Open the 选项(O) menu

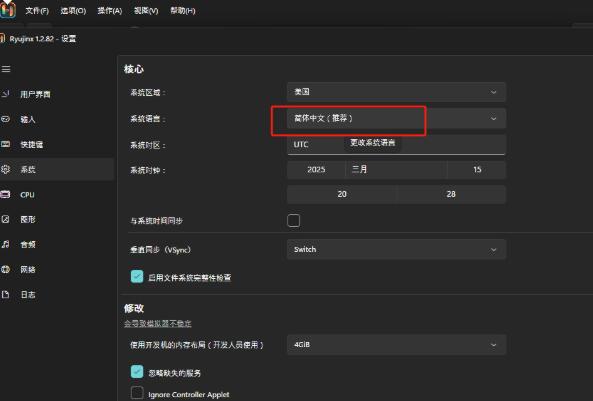pyautogui.click(x=73, y=11)
